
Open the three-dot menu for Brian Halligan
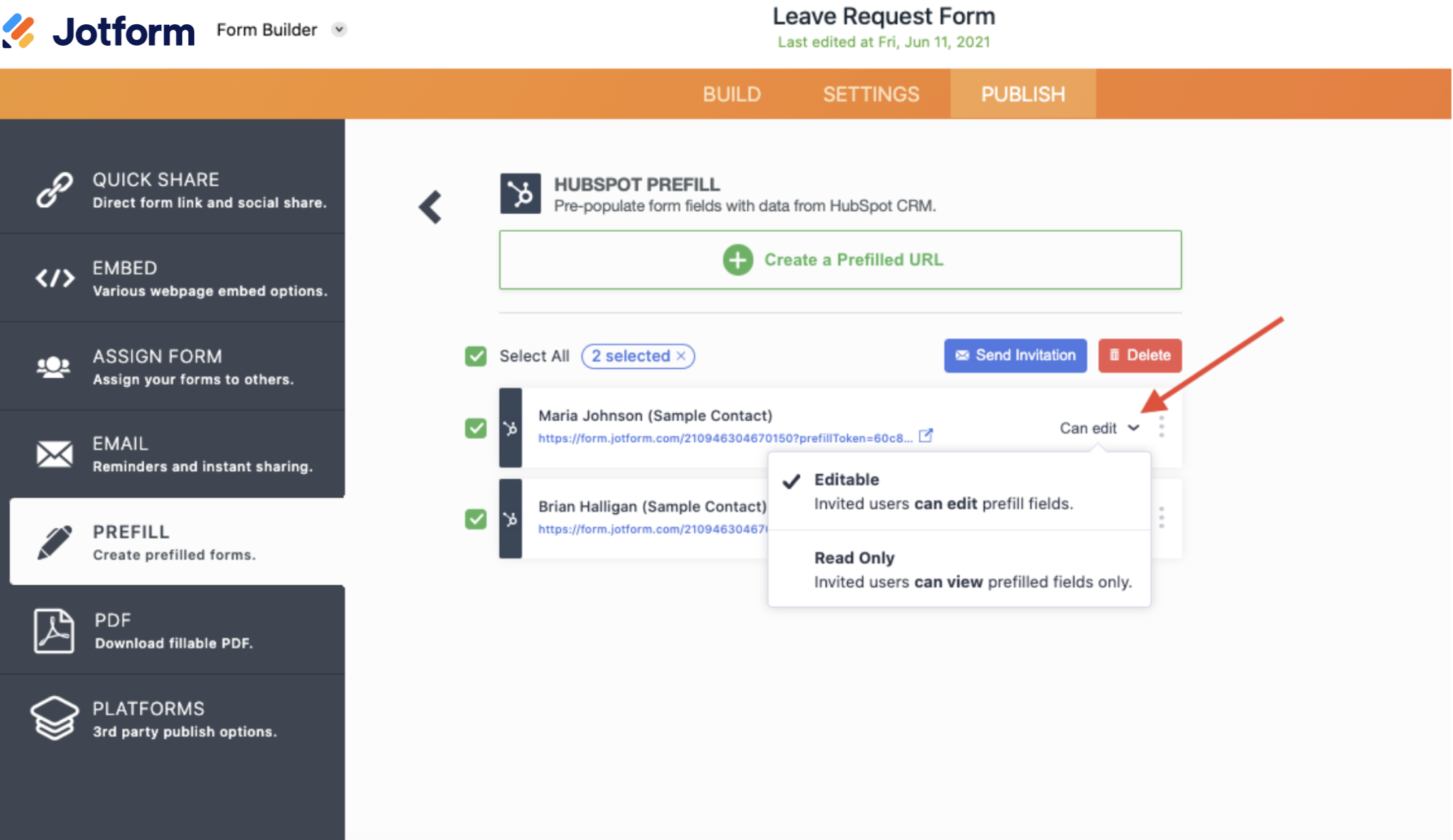coord(1161,517)
